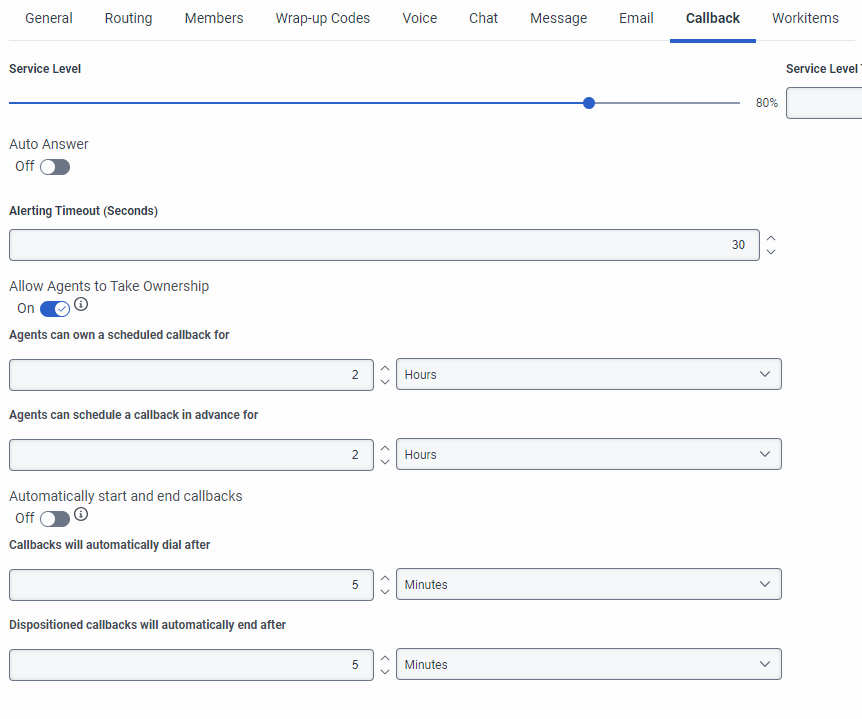Click info icon beside Automatically start and end callbacks

pyautogui.click(x=81, y=514)
